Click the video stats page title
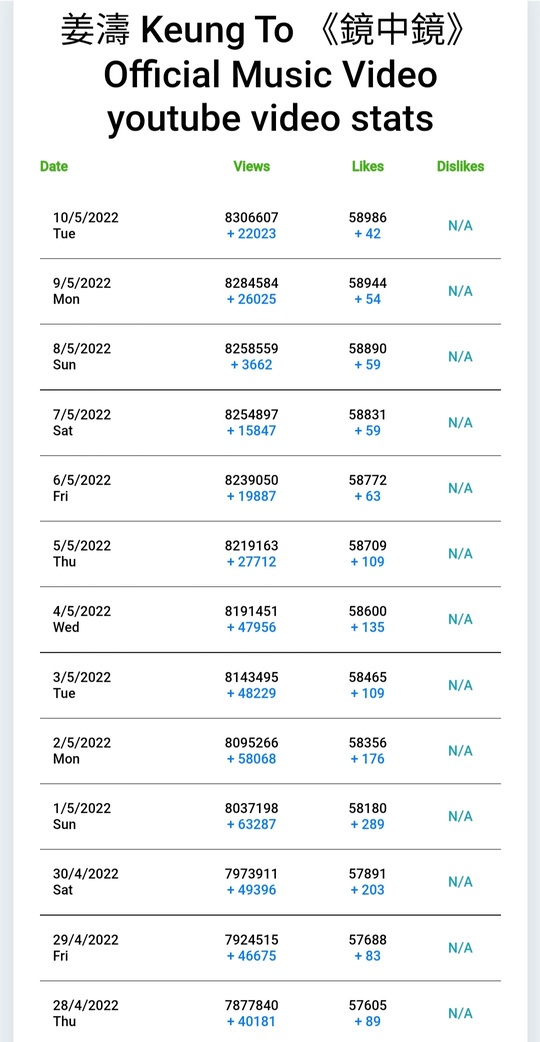This screenshot has height=1042, width=540. (270, 75)
